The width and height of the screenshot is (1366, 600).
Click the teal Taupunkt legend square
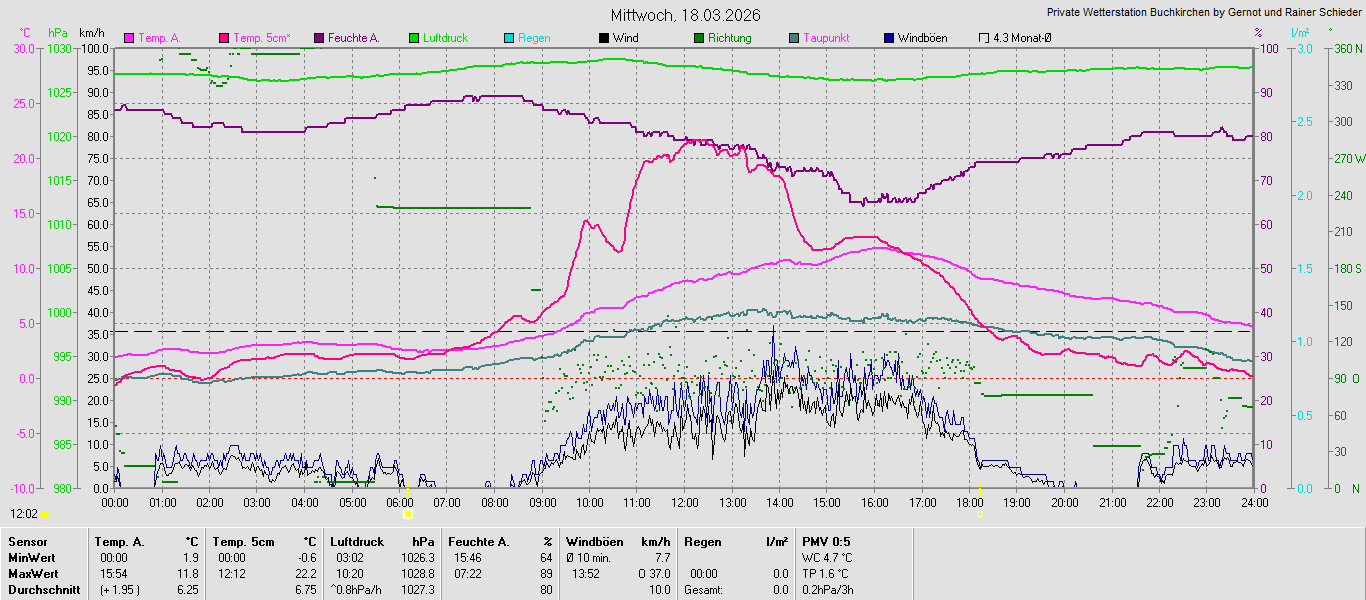pyautogui.click(x=794, y=38)
